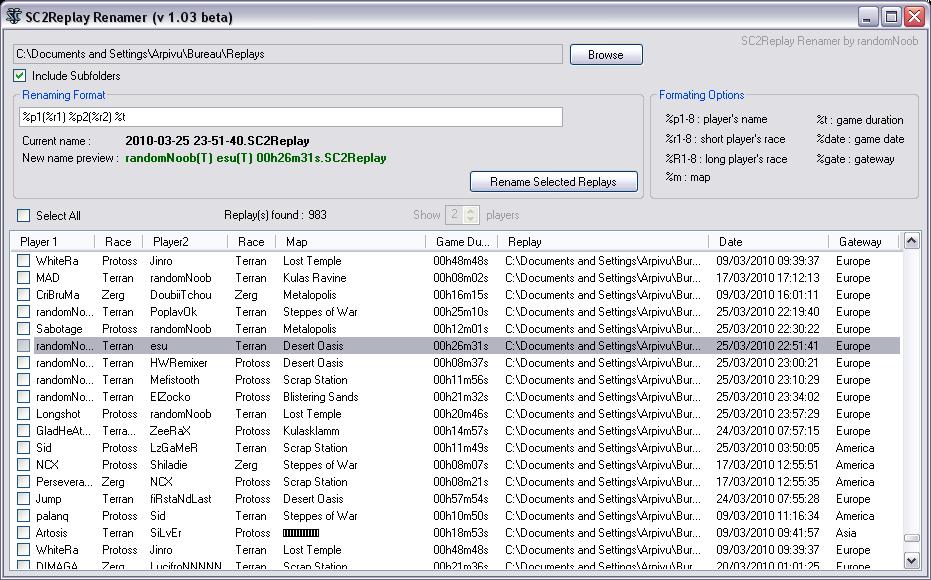Sort list by Map column header
This screenshot has width=931, height=580.
(x=350, y=242)
